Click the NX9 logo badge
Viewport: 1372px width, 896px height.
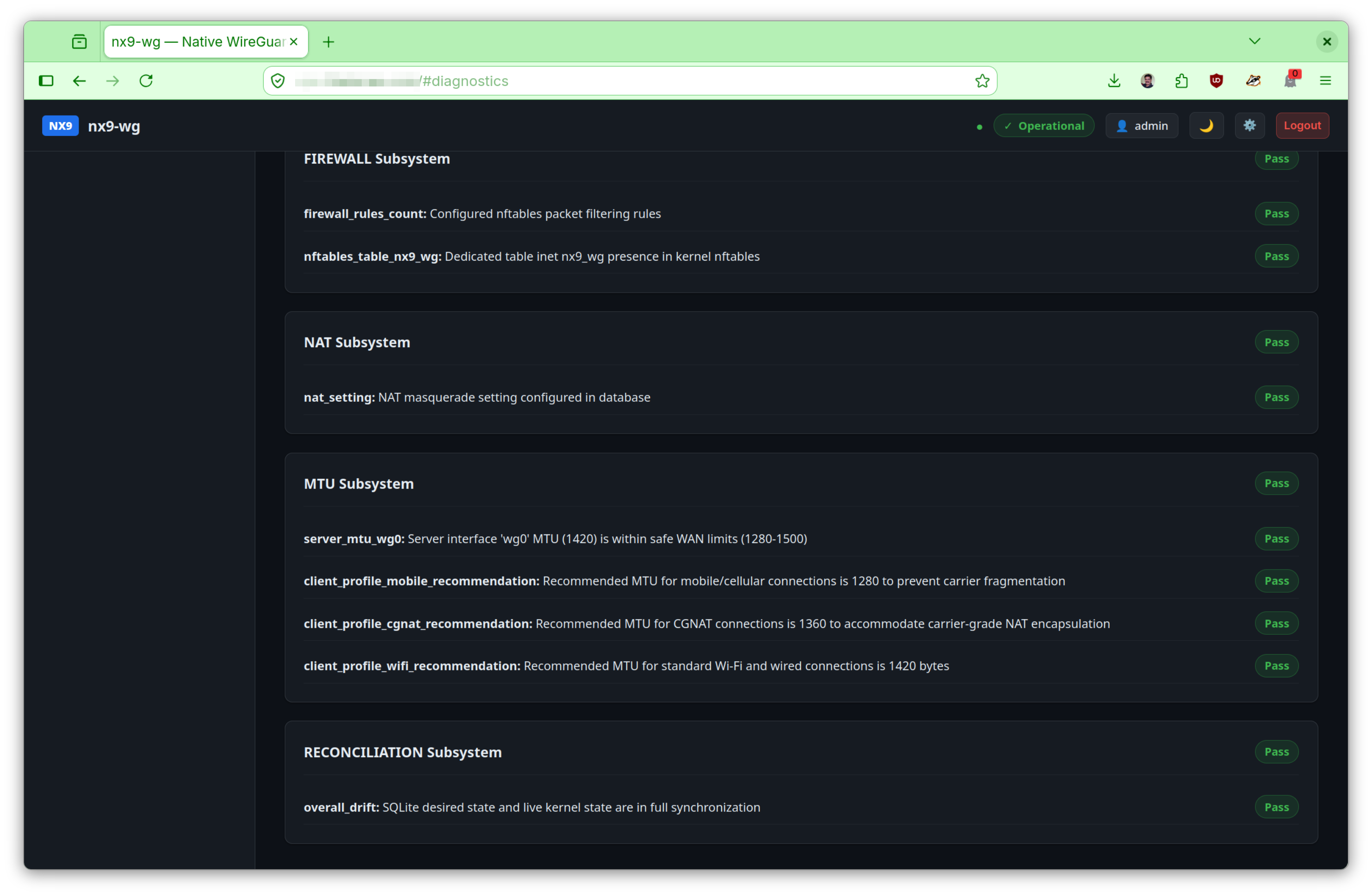60,126
